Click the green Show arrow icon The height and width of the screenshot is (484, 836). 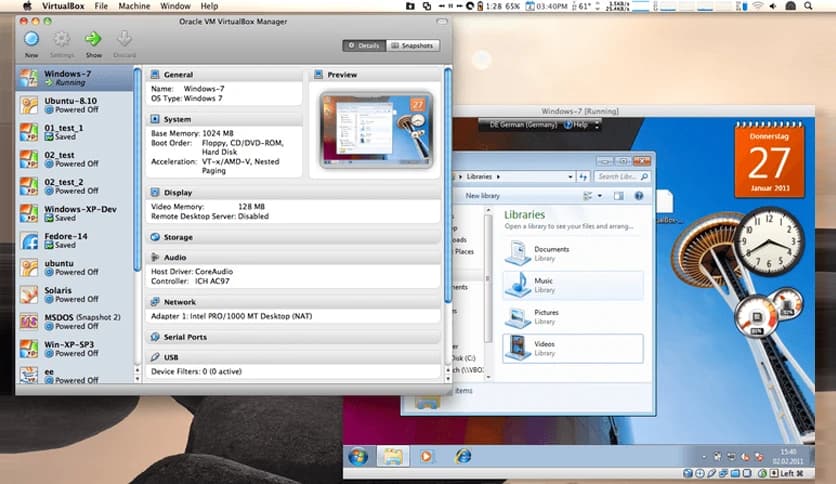coord(93,39)
